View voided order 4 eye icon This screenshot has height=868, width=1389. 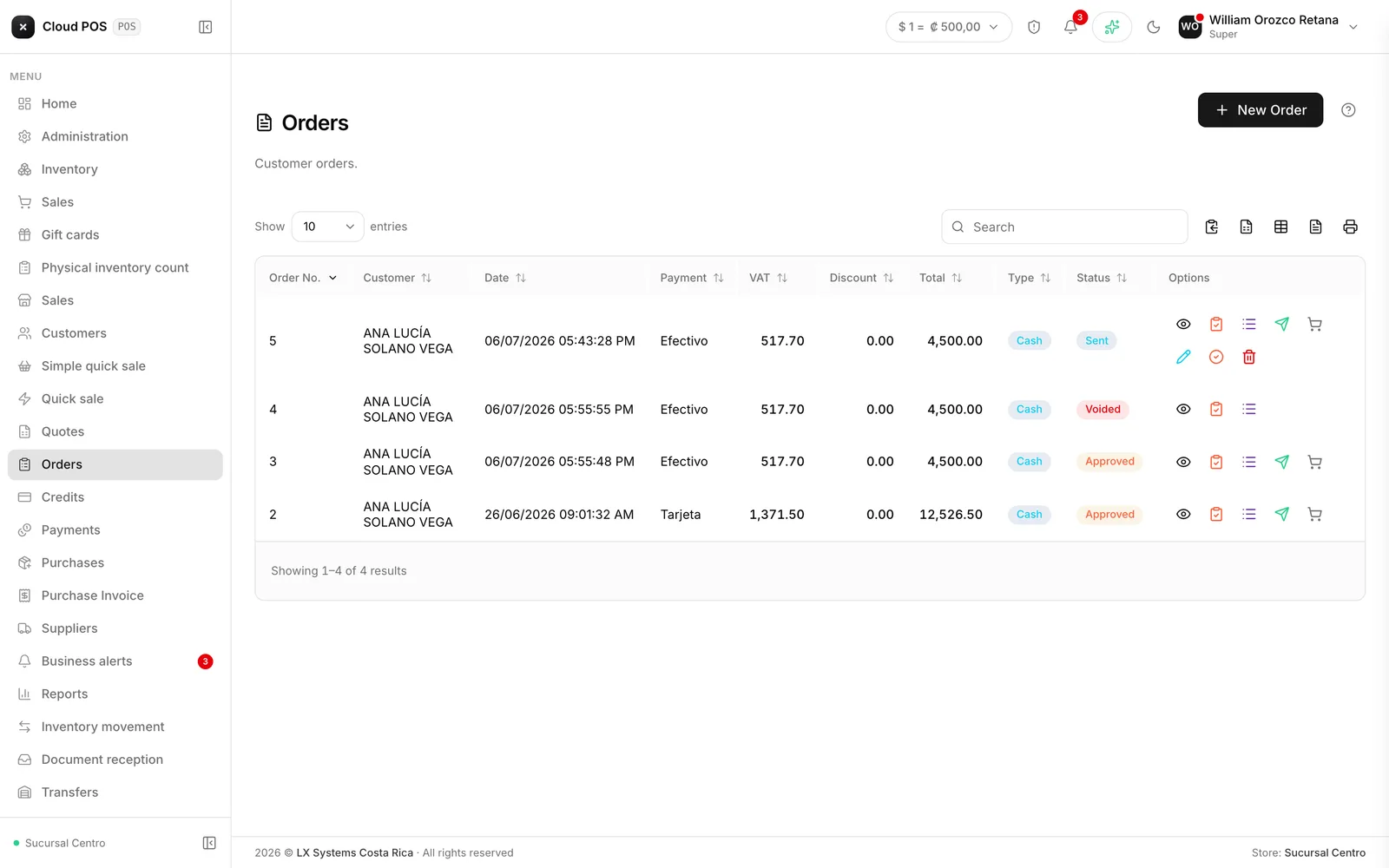click(x=1183, y=410)
